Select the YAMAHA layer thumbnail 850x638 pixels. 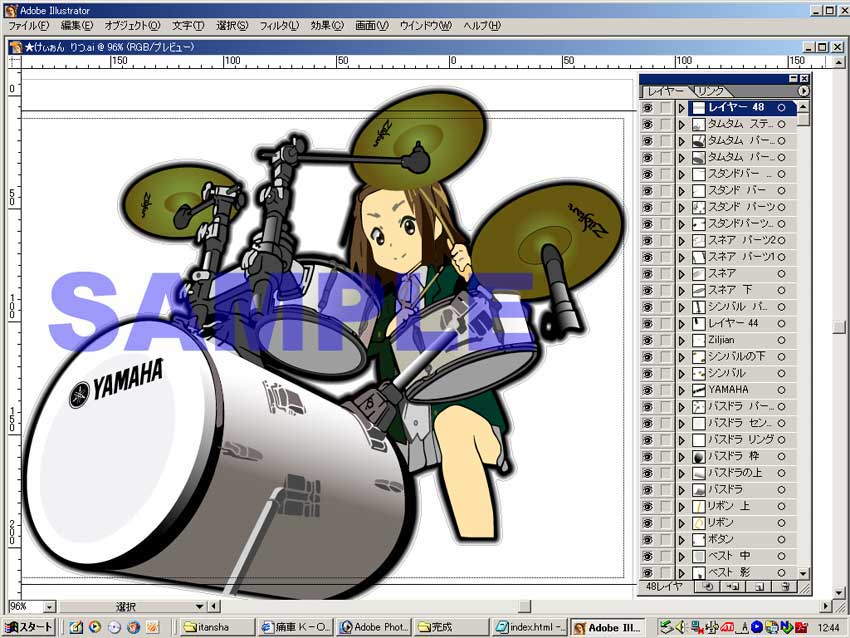(x=699, y=390)
